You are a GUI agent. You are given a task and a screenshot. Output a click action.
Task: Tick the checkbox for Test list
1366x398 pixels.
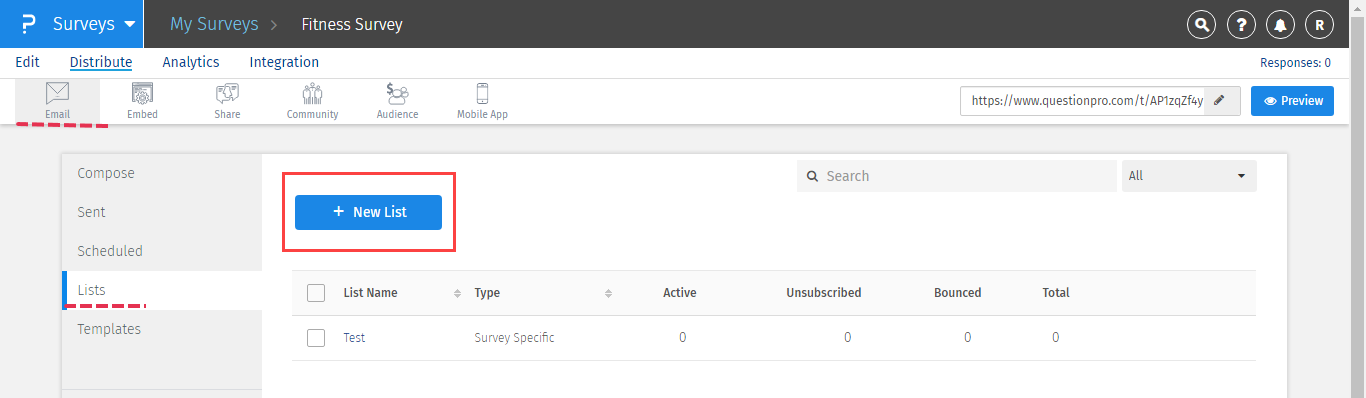pyautogui.click(x=316, y=338)
